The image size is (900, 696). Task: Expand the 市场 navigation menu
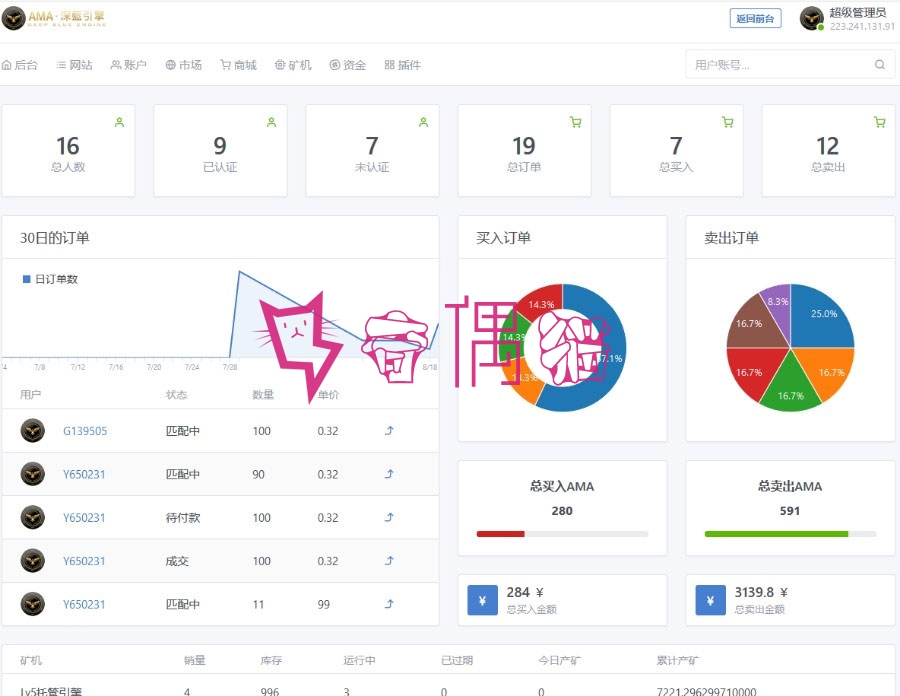pyautogui.click(x=183, y=65)
